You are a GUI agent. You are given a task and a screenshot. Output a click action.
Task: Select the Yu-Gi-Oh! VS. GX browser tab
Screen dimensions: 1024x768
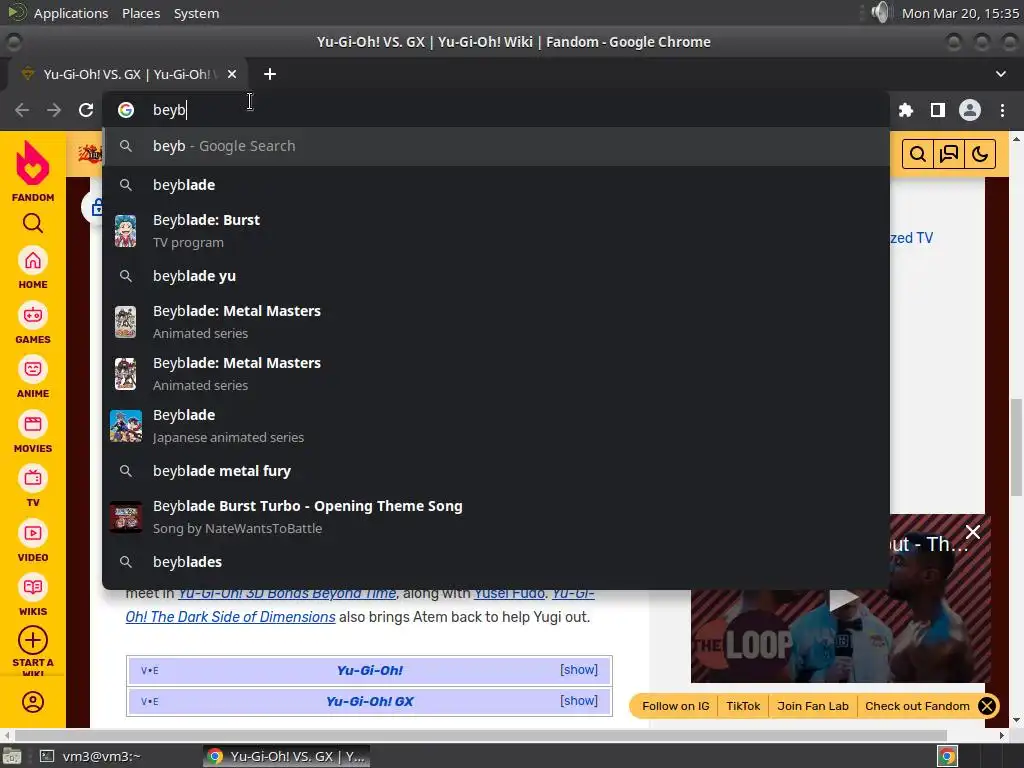(x=127, y=74)
